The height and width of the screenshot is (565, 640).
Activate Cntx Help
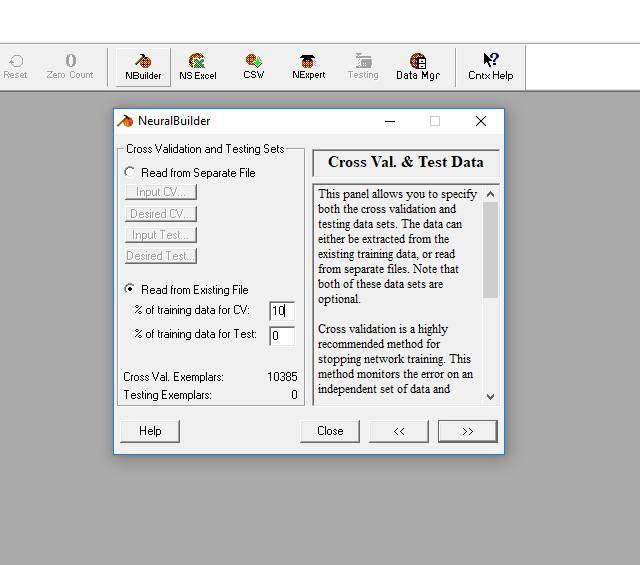point(491,67)
